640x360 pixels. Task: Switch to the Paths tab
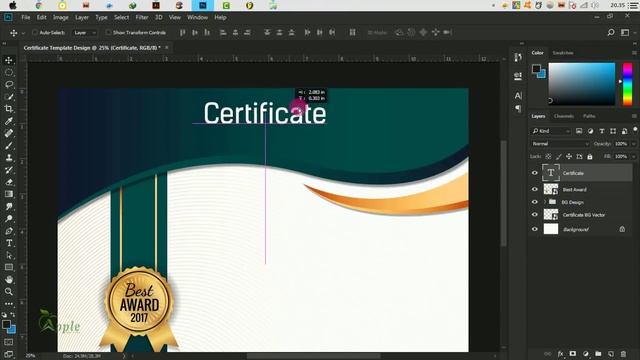click(589, 116)
